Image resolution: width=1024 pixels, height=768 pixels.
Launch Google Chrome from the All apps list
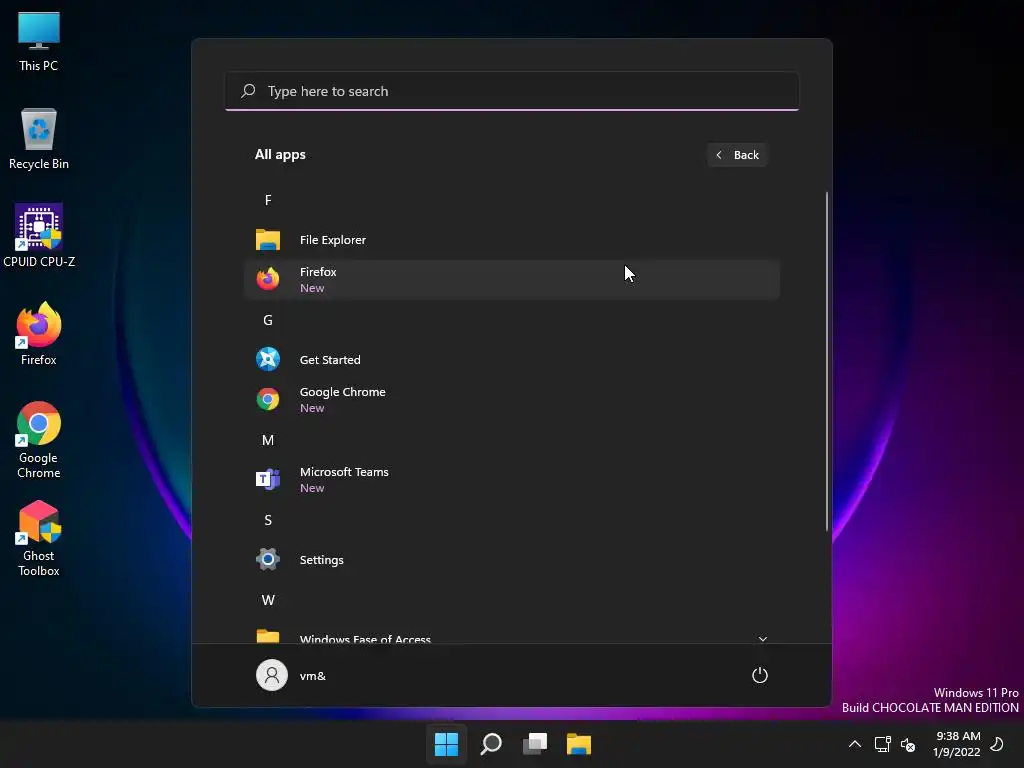click(511, 400)
